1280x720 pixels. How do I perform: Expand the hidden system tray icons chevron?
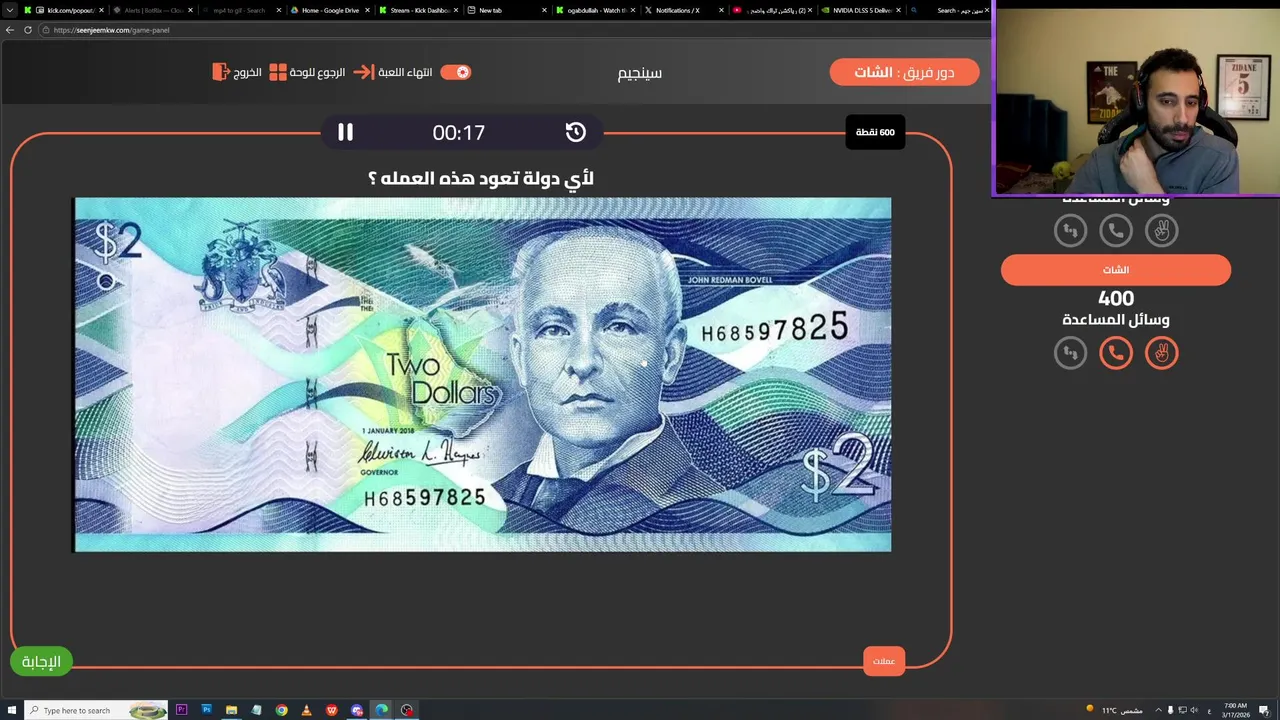point(1158,710)
